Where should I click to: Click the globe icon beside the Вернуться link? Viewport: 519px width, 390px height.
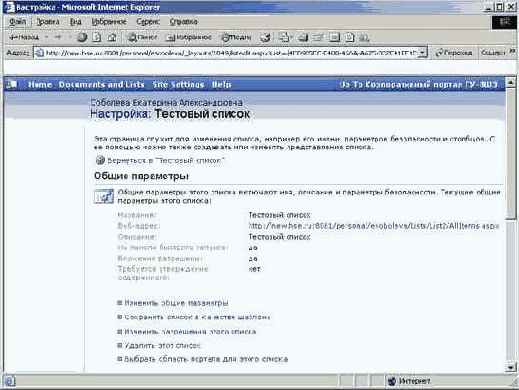click(x=100, y=160)
